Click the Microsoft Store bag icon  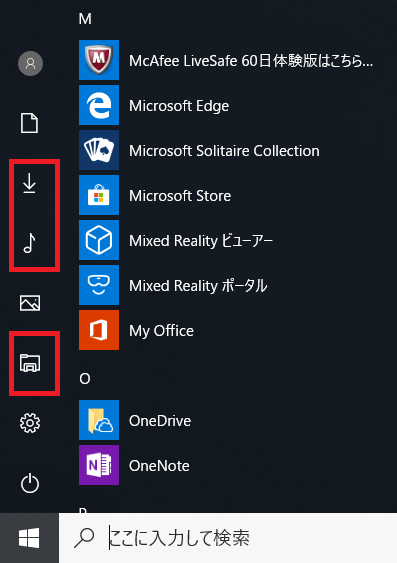coord(99,195)
